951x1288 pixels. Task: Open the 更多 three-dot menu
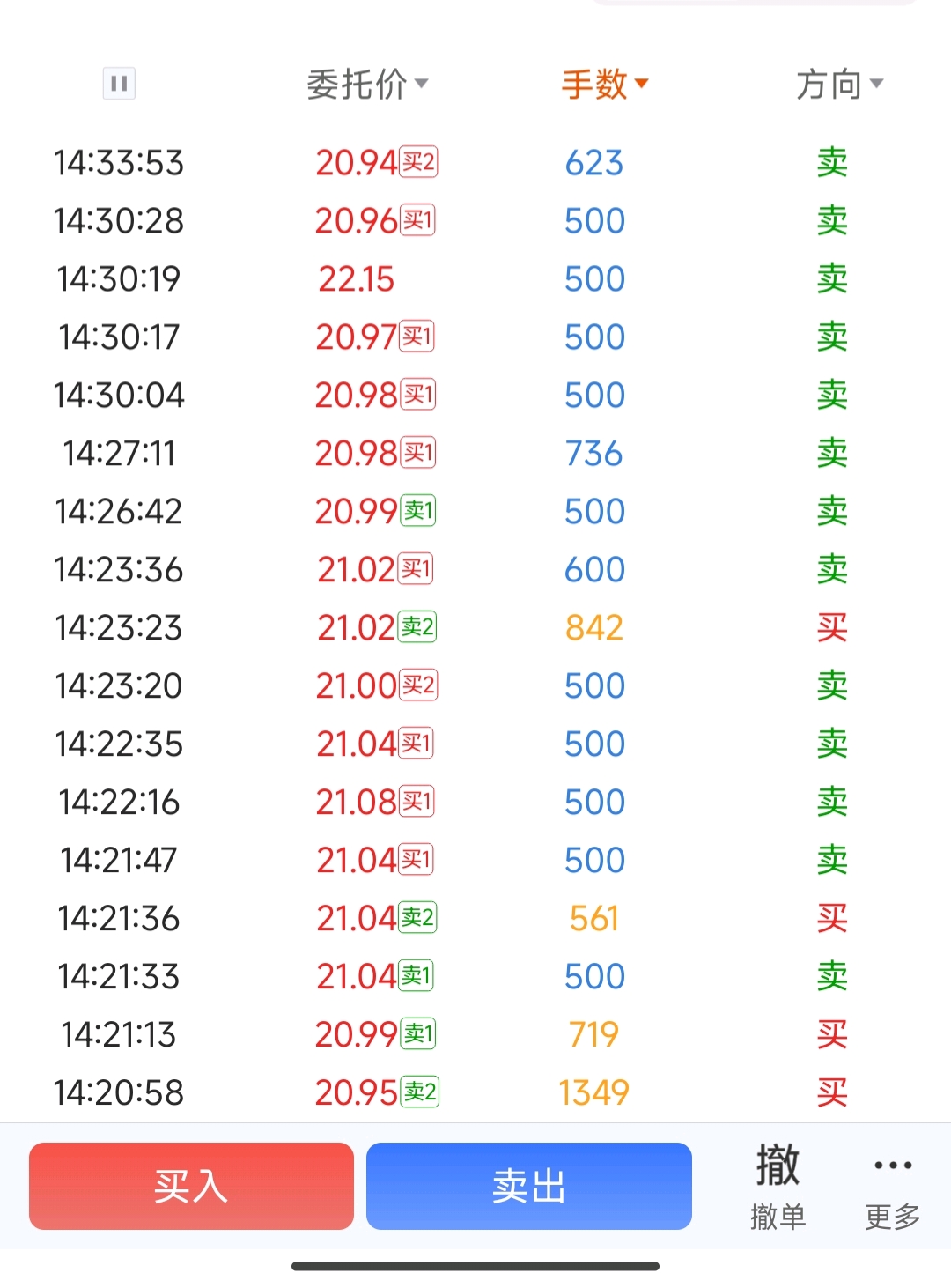click(x=893, y=1194)
